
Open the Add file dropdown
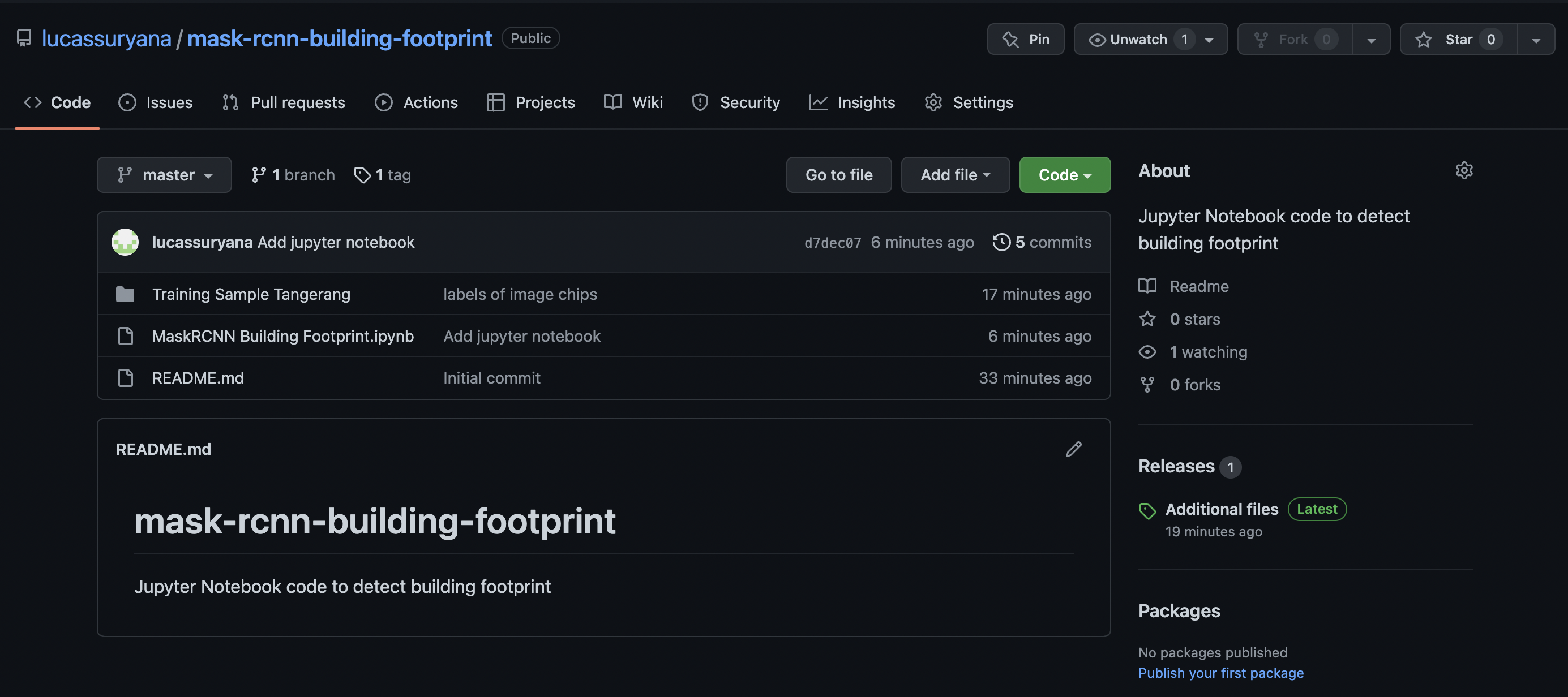(x=955, y=175)
